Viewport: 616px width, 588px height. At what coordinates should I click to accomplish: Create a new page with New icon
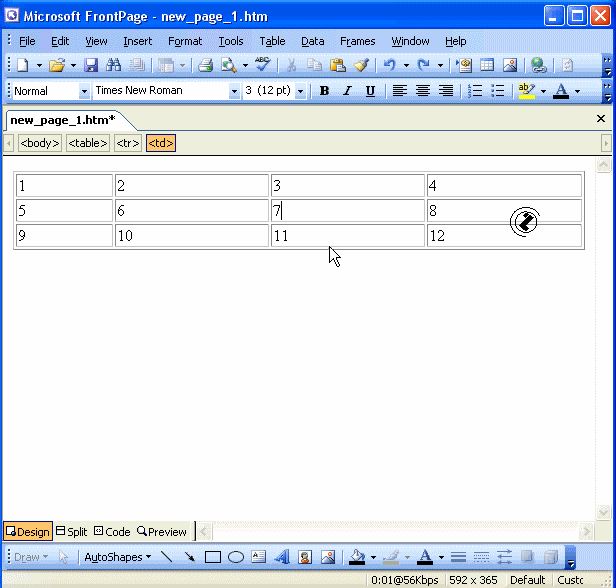coord(23,65)
